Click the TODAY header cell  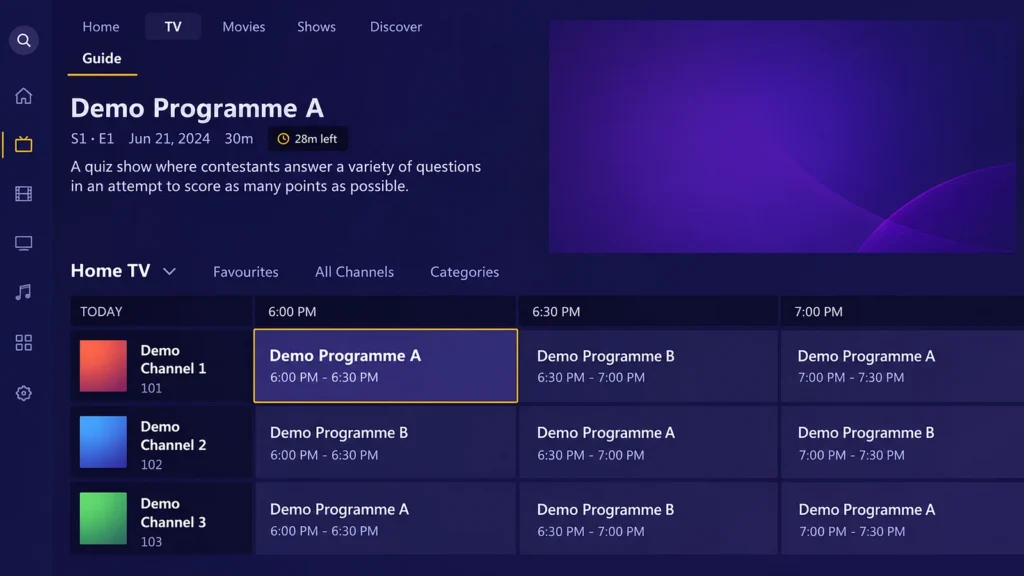(x=161, y=312)
